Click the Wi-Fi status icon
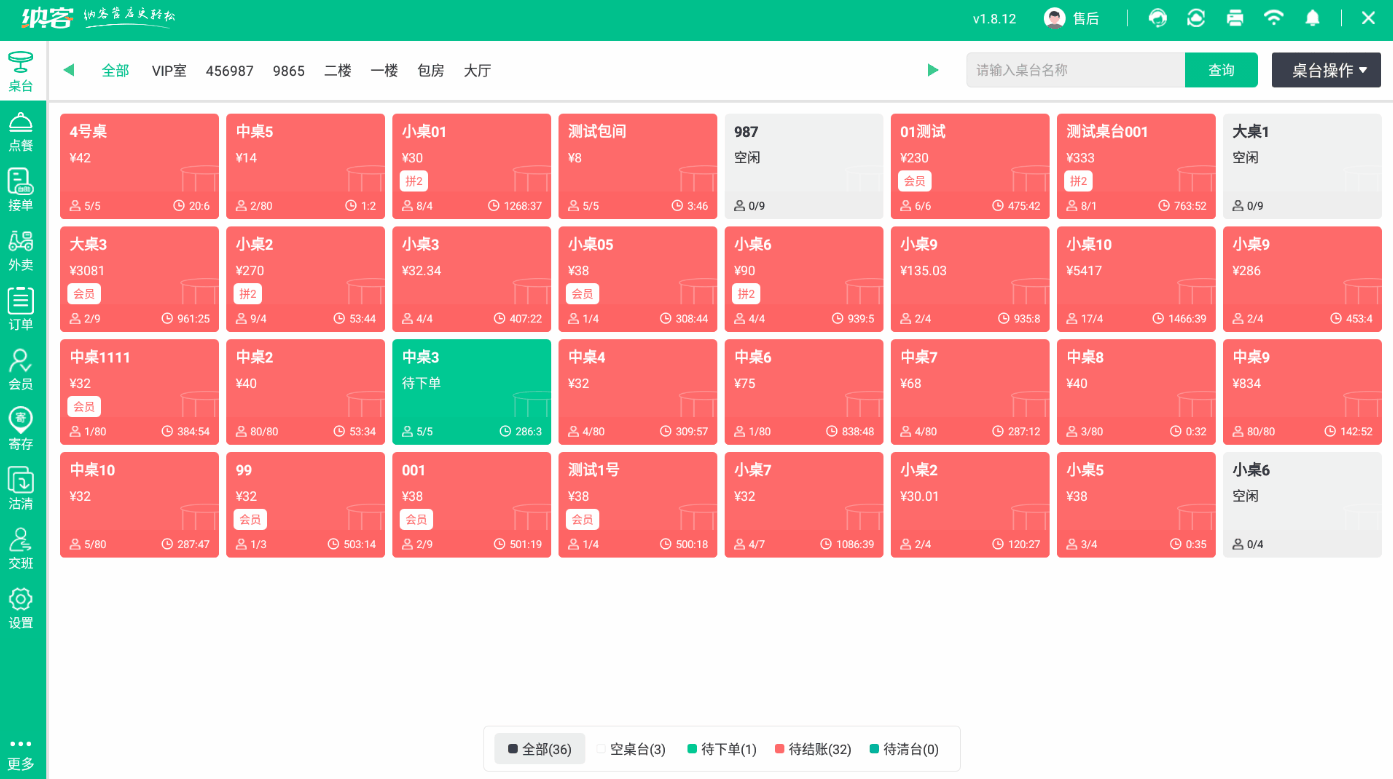The height and width of the screenshot is (779, 1393). [1273, 17]
